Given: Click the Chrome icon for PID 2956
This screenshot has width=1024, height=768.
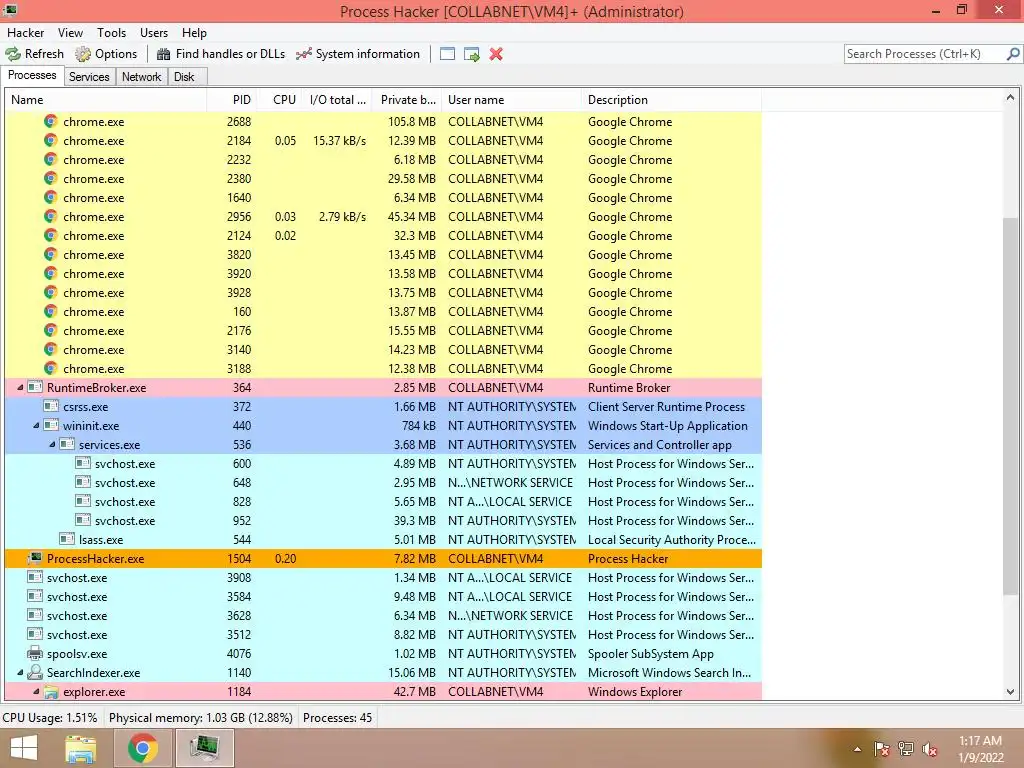Looking at the screenshot, I should (x=50, y=216).
